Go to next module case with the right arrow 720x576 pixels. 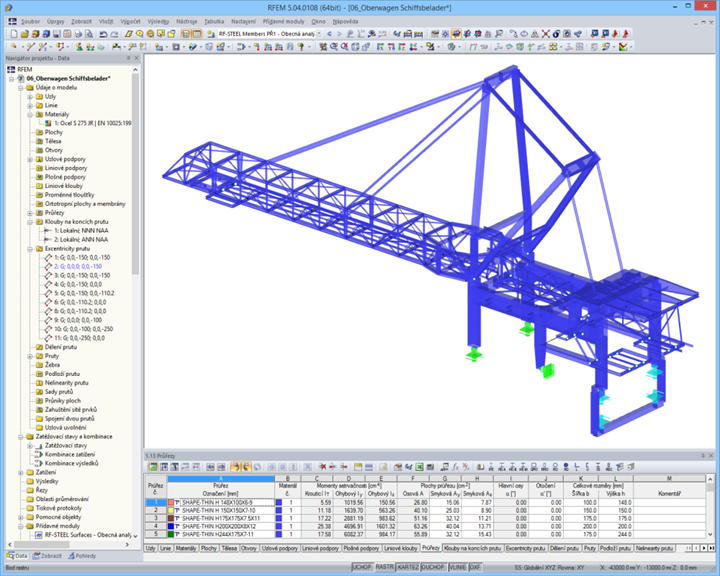339,34
